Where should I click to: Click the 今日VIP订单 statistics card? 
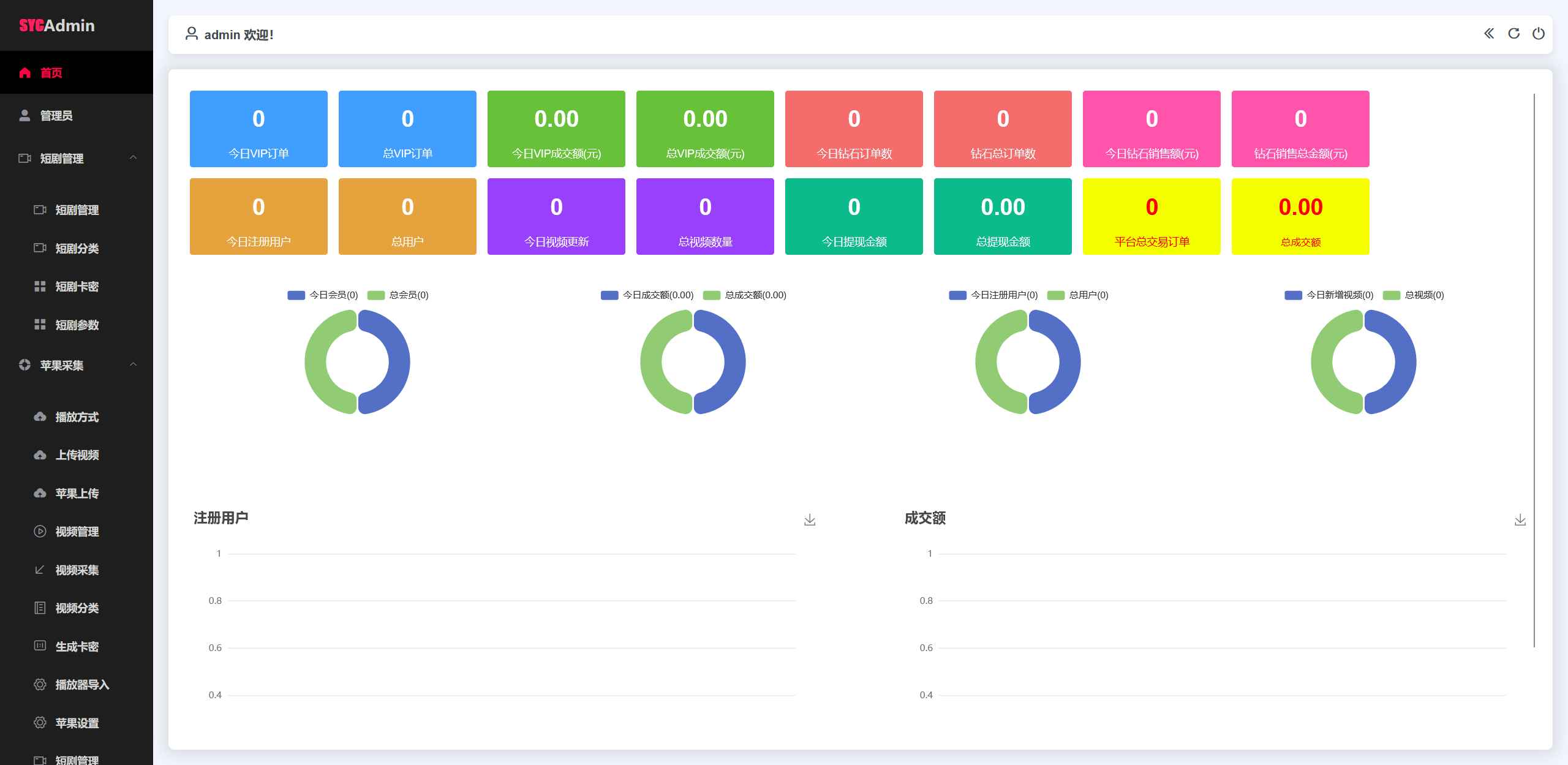pos(258,129)
